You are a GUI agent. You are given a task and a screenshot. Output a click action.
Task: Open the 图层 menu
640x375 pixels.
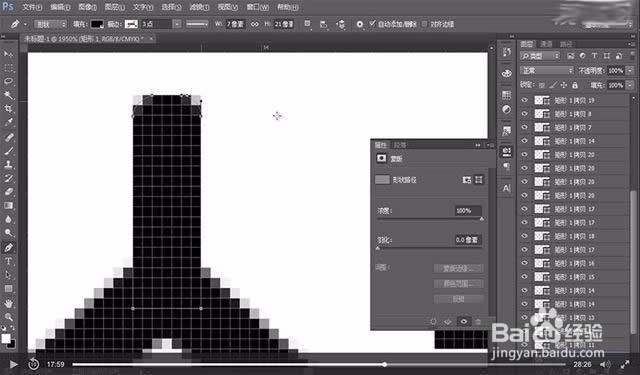click(115, 7)
